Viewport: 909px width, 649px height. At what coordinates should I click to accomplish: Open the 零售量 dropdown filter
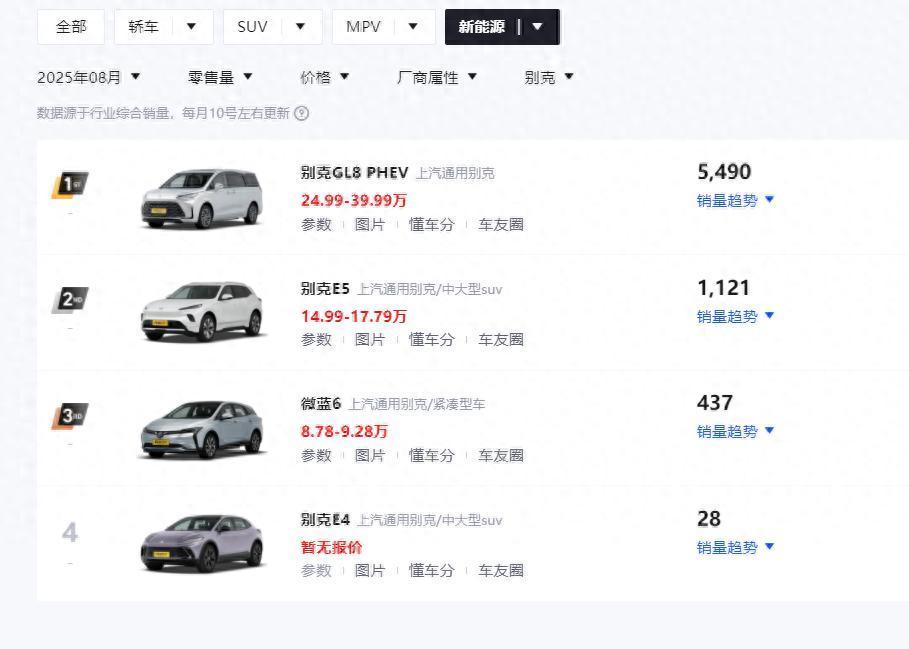click(x=220, y=77)
